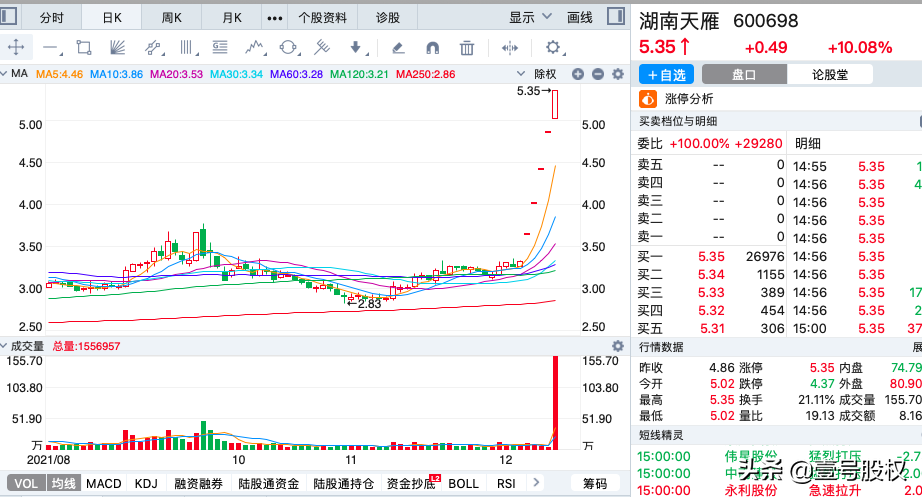Image resolution: width=922 pixels, height=497 pixels.
Task: Select the 日K daily chart tab
Action: pos(112,18)
